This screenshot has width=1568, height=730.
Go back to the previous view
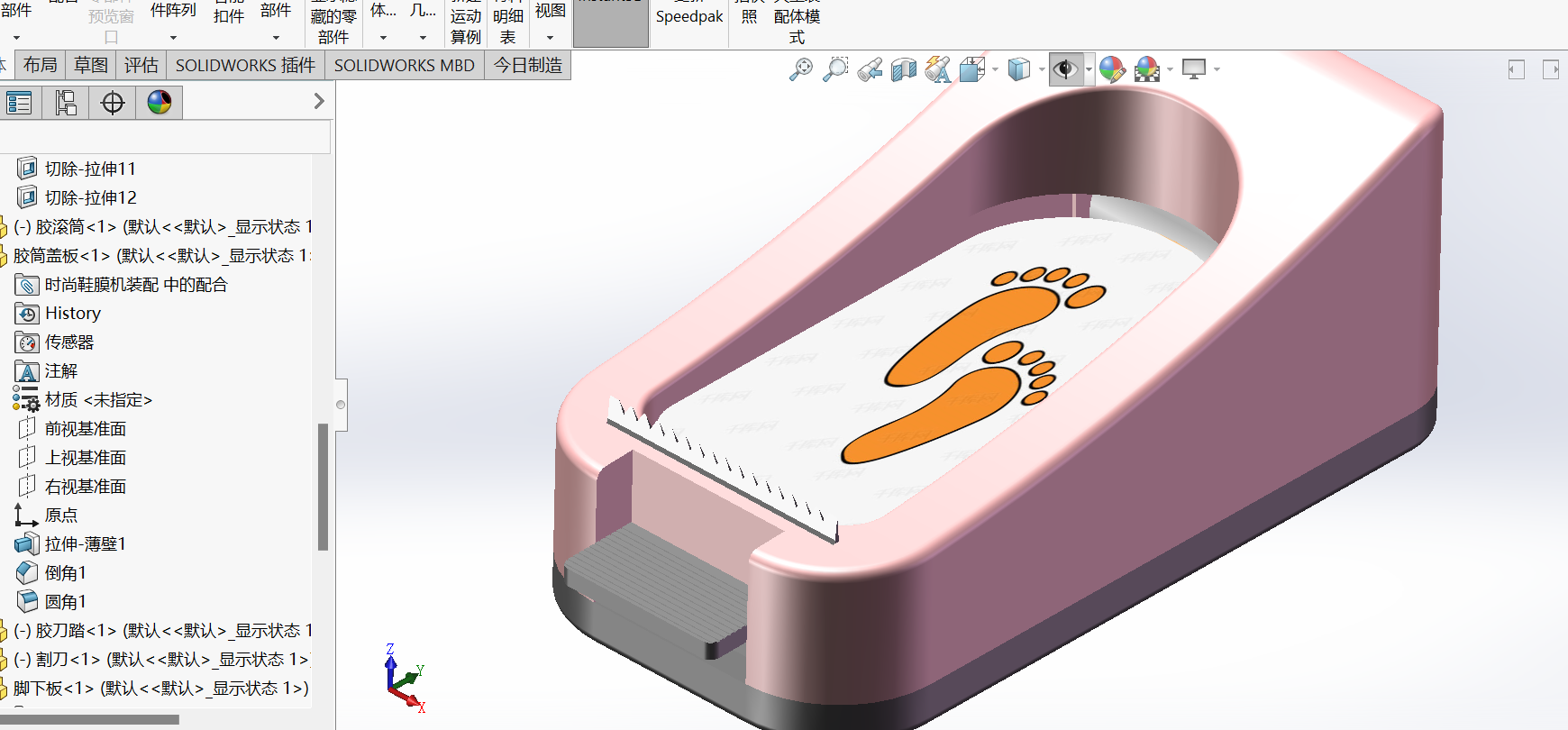pos(870,69)
